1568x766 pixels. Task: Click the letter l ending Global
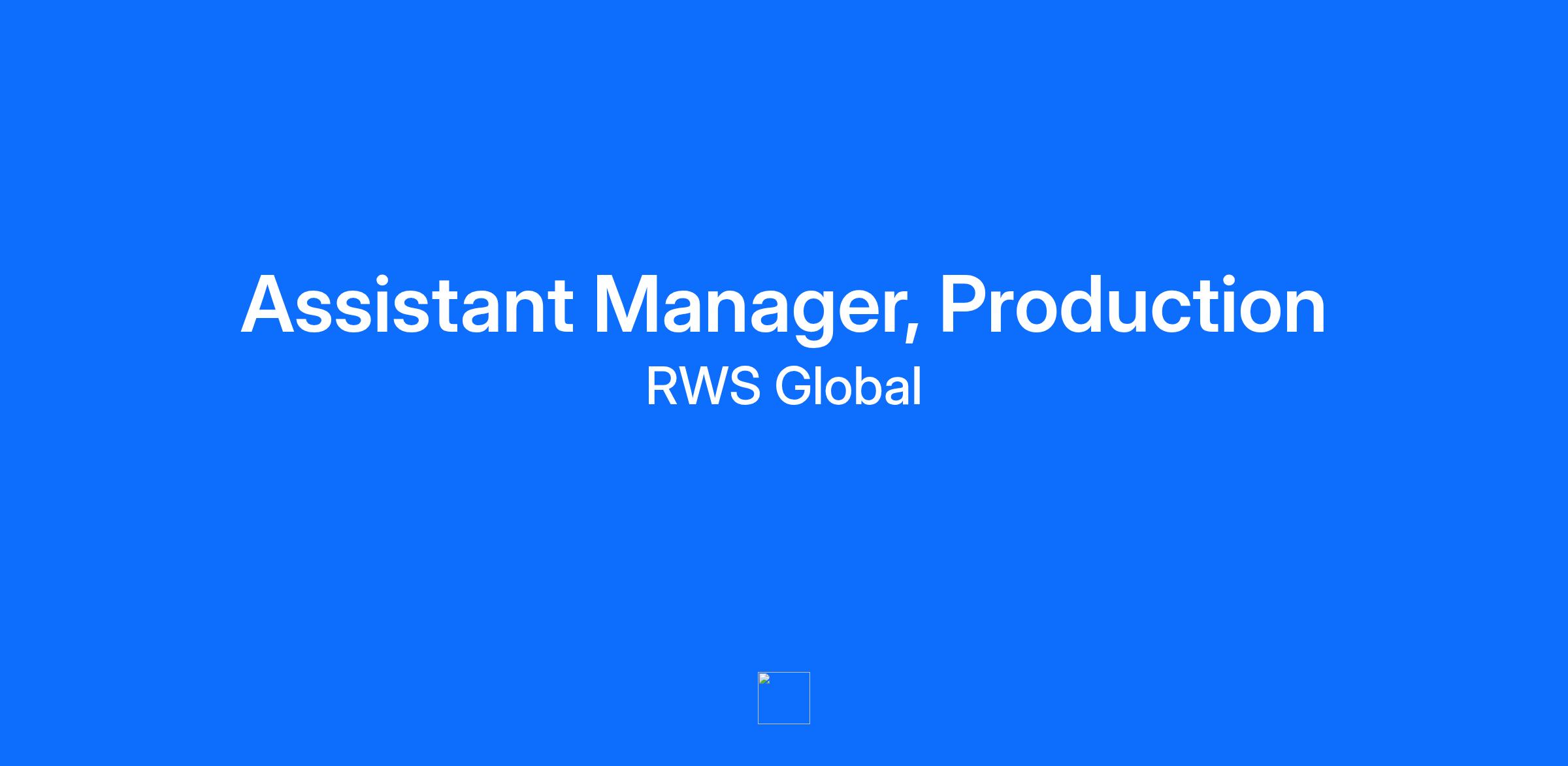(918, 387)
